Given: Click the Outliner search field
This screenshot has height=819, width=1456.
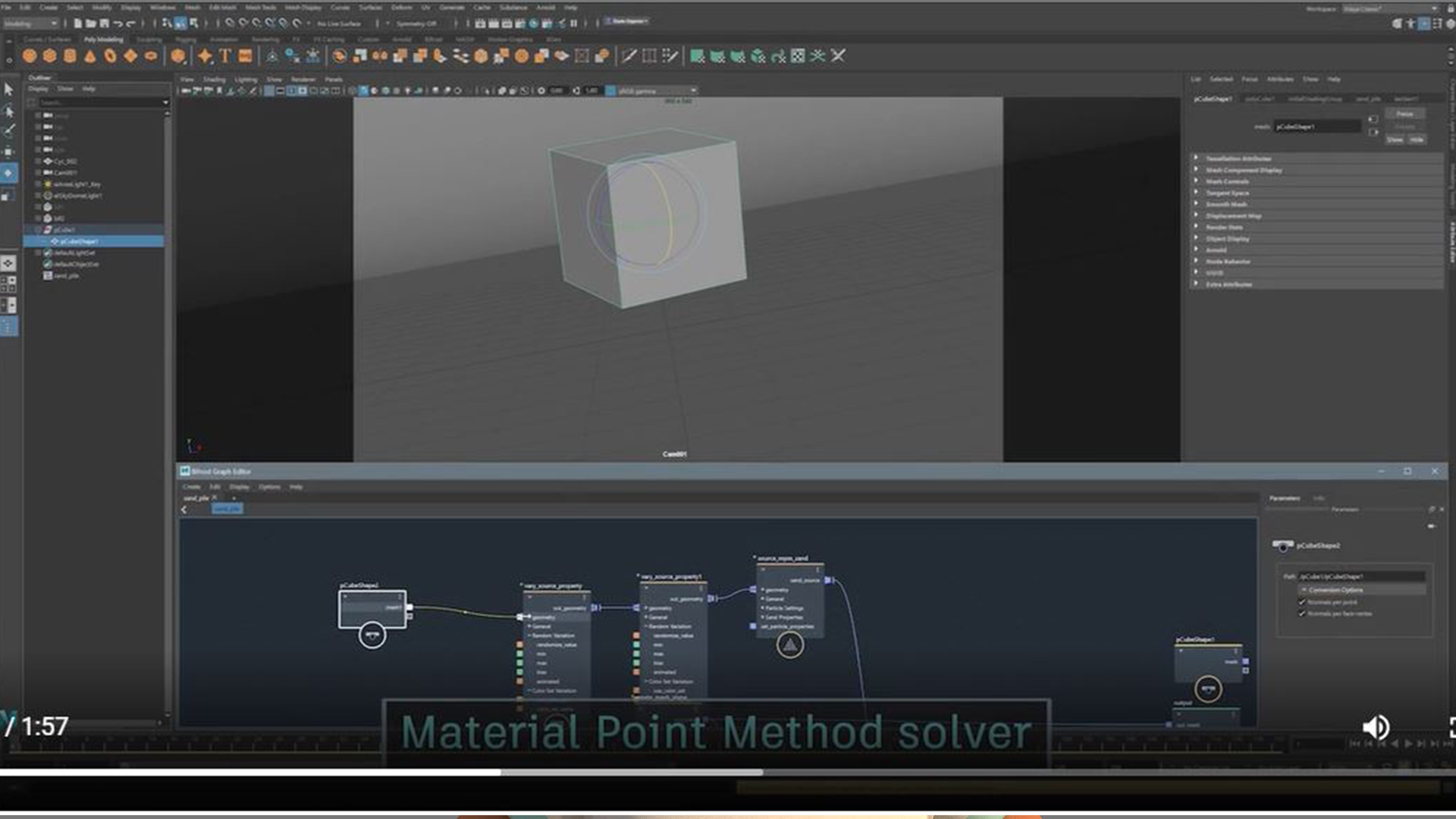Looking at the screenshot, I should pos(103,102).
